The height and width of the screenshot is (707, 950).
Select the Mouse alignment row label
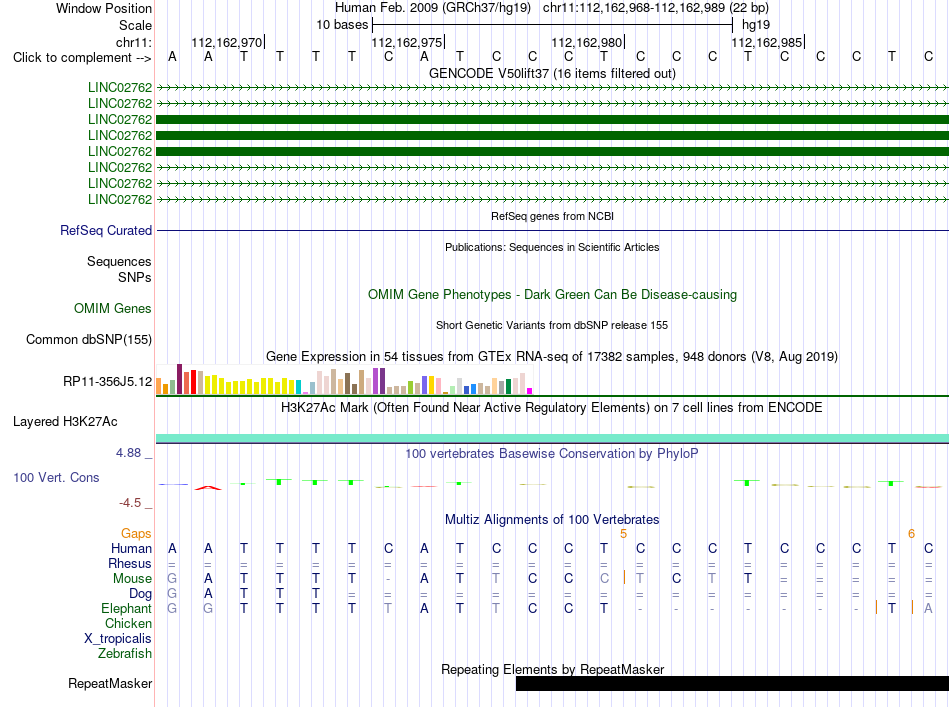(x=133, y=579)
